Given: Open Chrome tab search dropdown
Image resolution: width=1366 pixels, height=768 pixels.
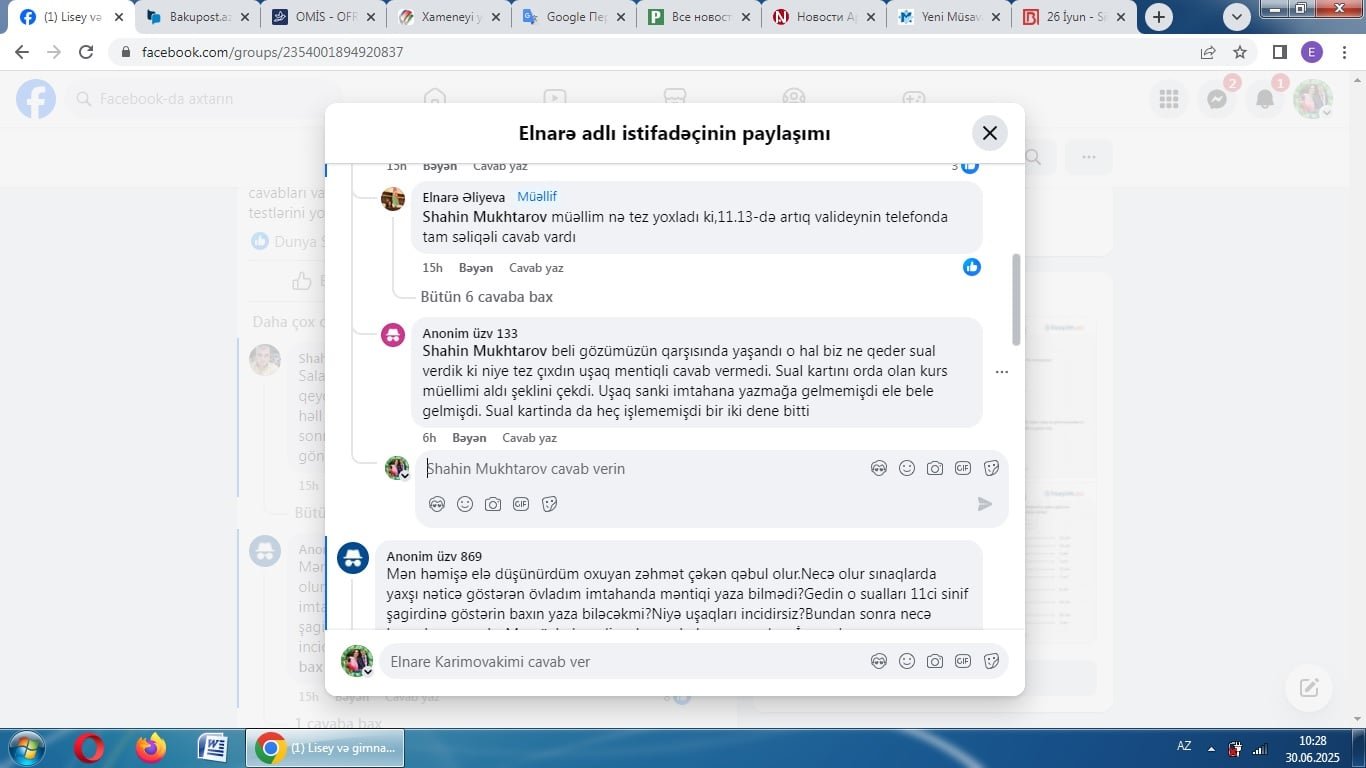Looking at the screenshot, I should click(1237, 17).
